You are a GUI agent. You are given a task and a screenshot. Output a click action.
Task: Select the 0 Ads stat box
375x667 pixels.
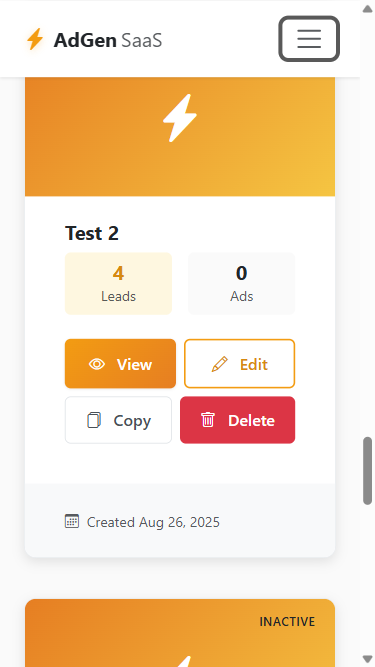click(x=241, y=284)
